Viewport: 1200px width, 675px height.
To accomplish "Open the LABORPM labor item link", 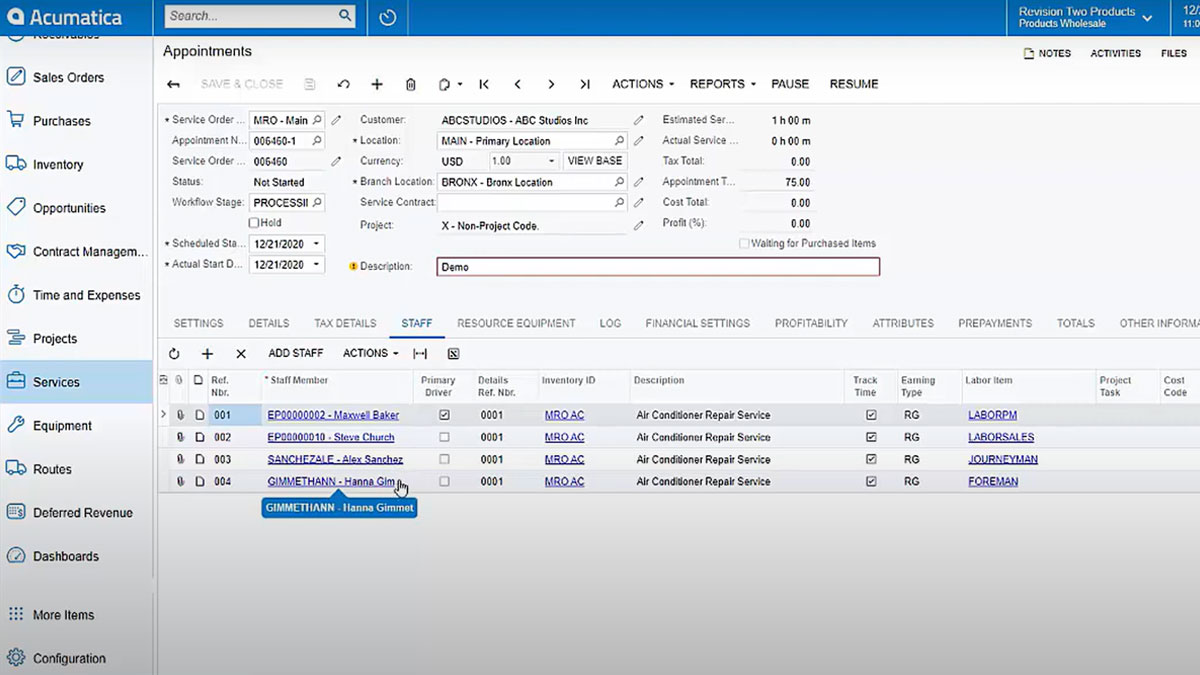I will coord(992,415).
